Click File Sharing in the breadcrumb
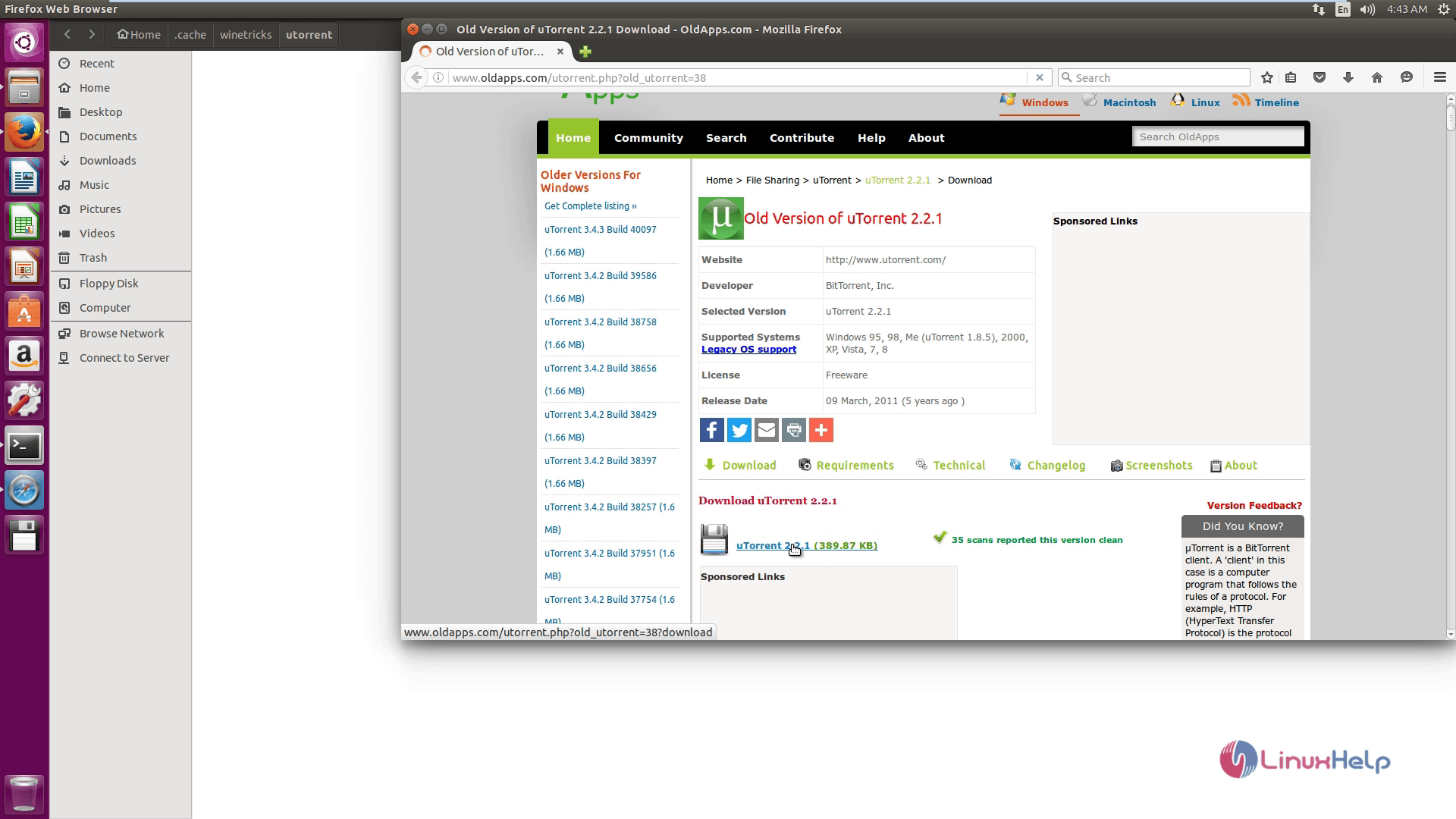This screenshot has height=819, width=1456. (772, 180)
